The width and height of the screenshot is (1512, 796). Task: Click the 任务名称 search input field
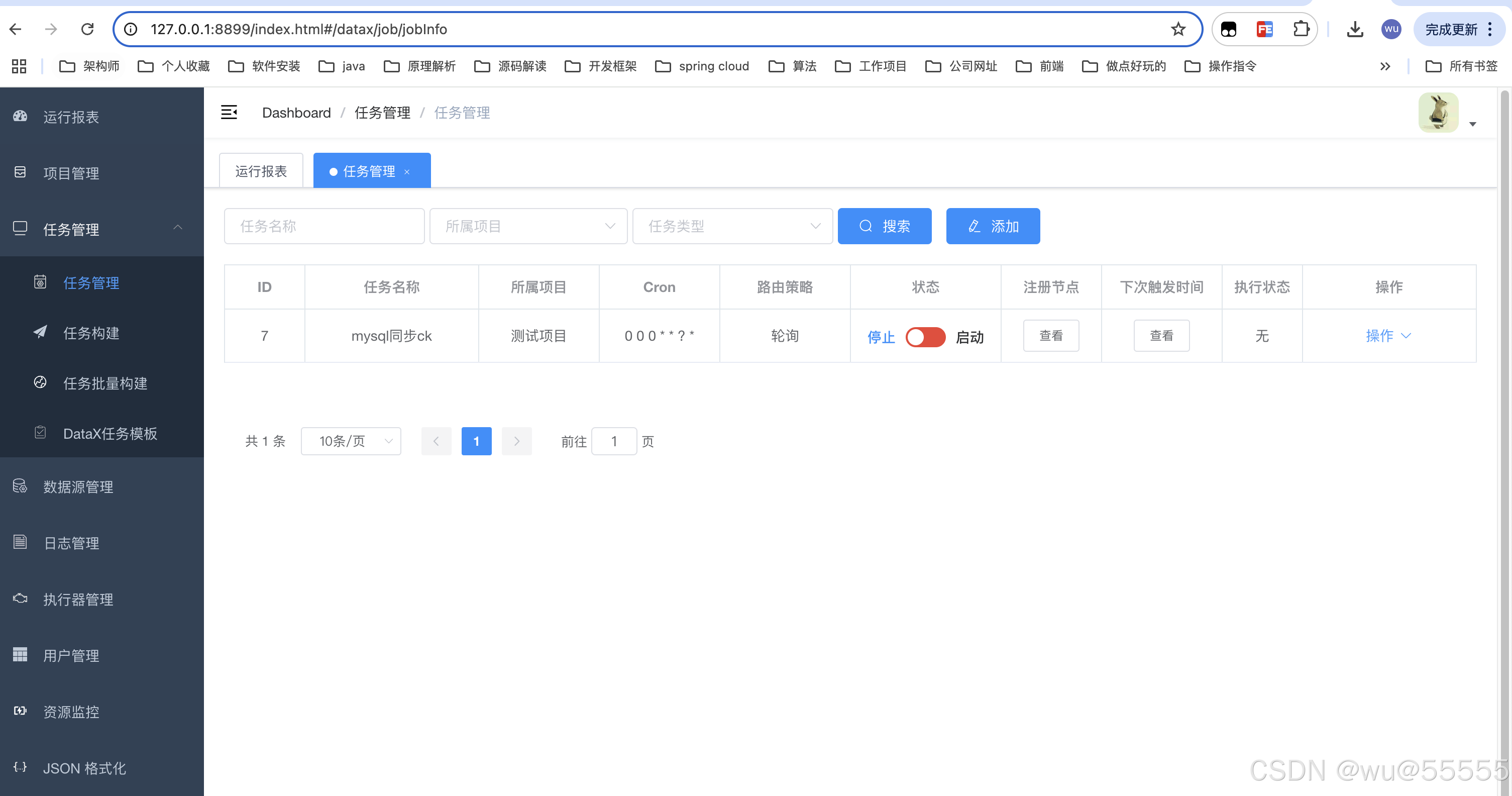pos(324,226)
